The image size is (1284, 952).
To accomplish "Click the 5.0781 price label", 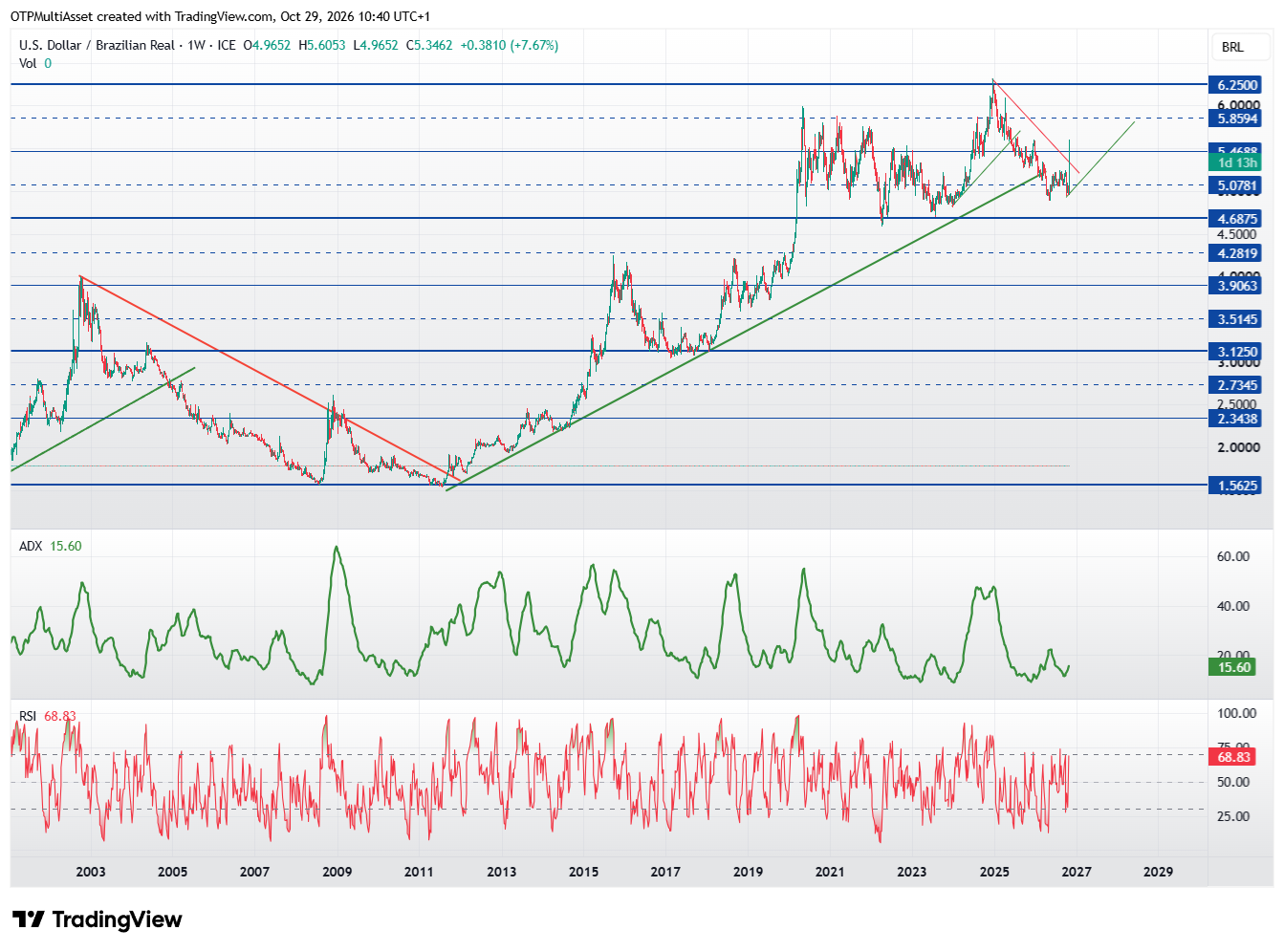I will (x=1235, y=185).
